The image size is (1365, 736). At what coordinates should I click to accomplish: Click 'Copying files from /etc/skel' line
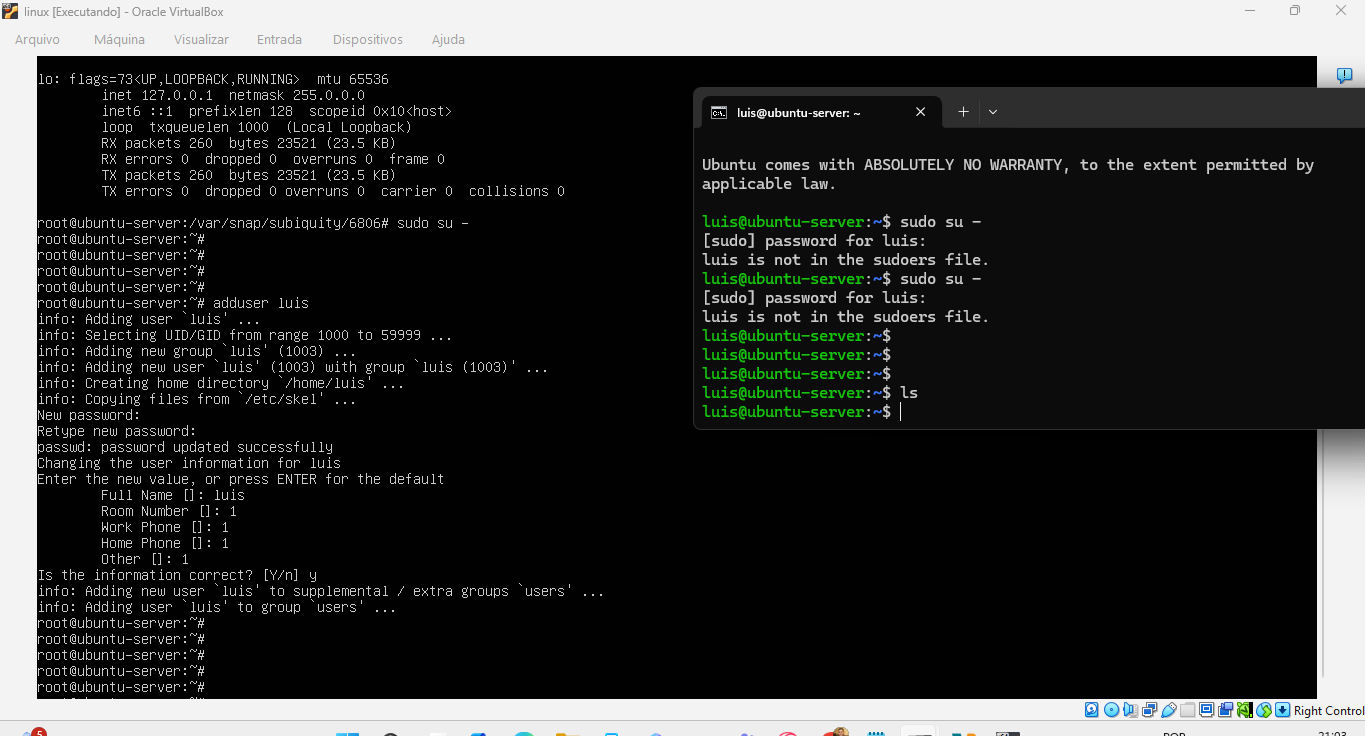(197, 399)
